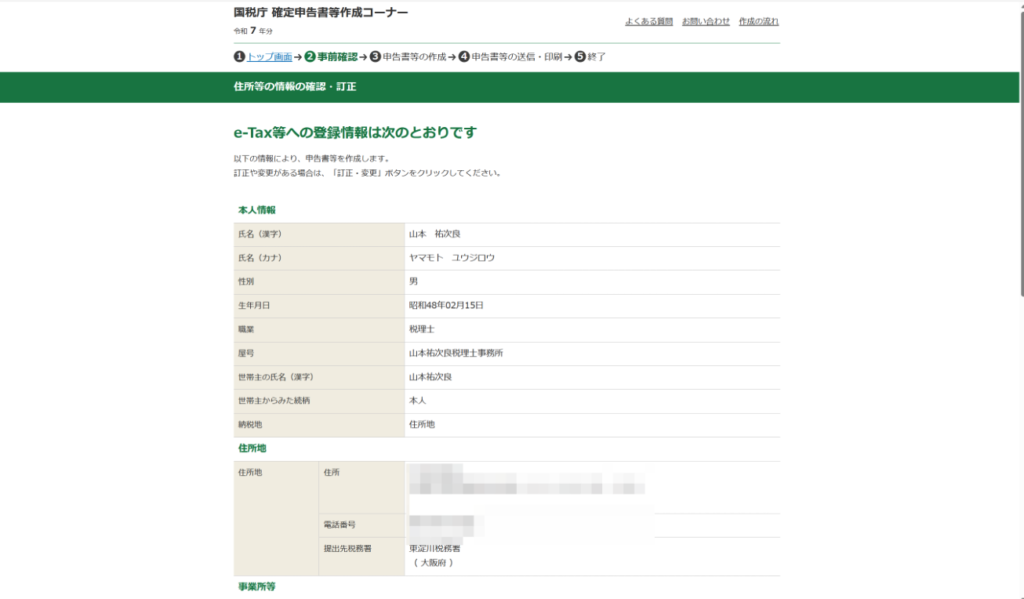Select the 申告書等の作成 step label

coord(414,57)
